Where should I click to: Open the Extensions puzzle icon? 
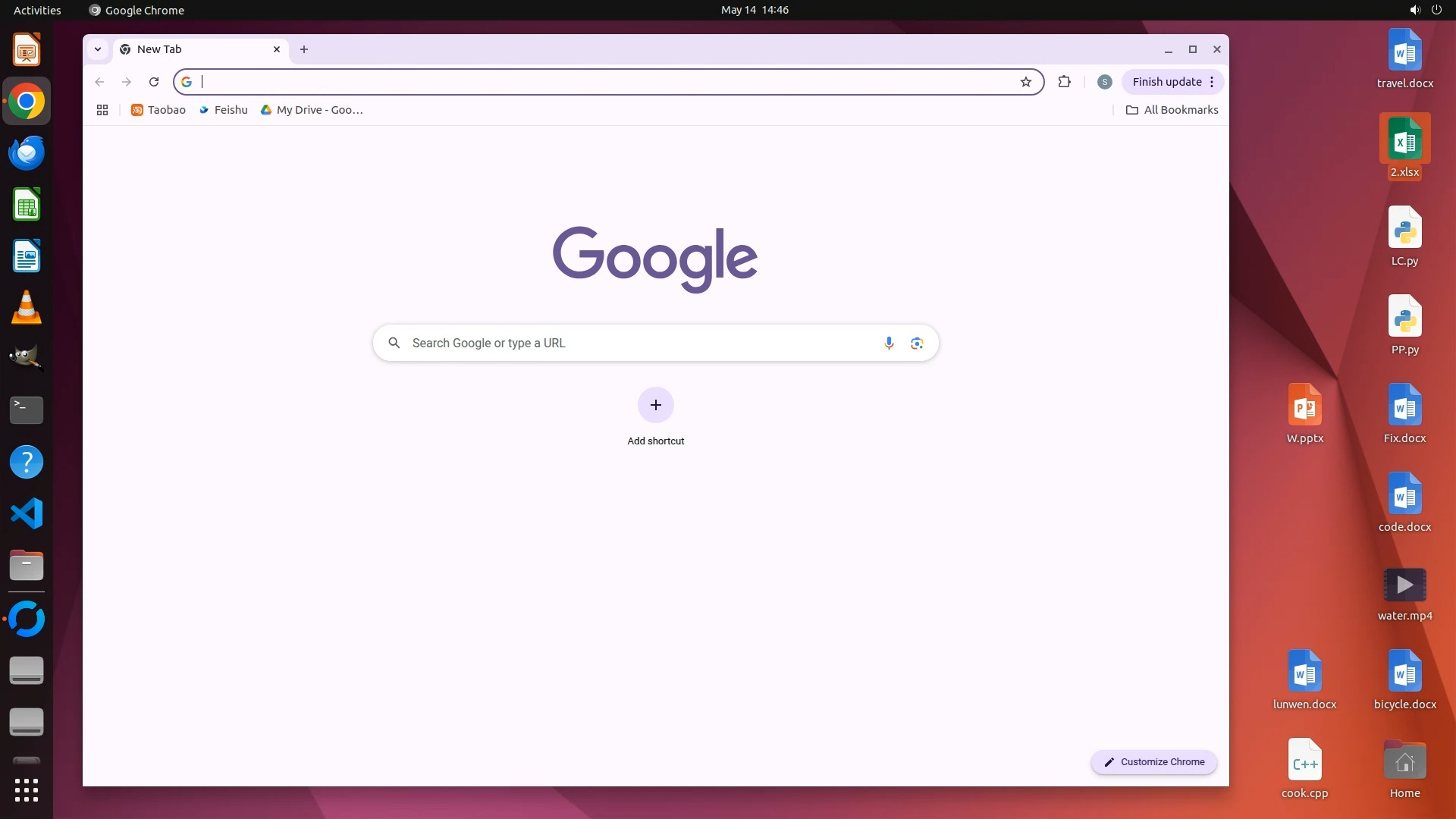pos(1065,82)
